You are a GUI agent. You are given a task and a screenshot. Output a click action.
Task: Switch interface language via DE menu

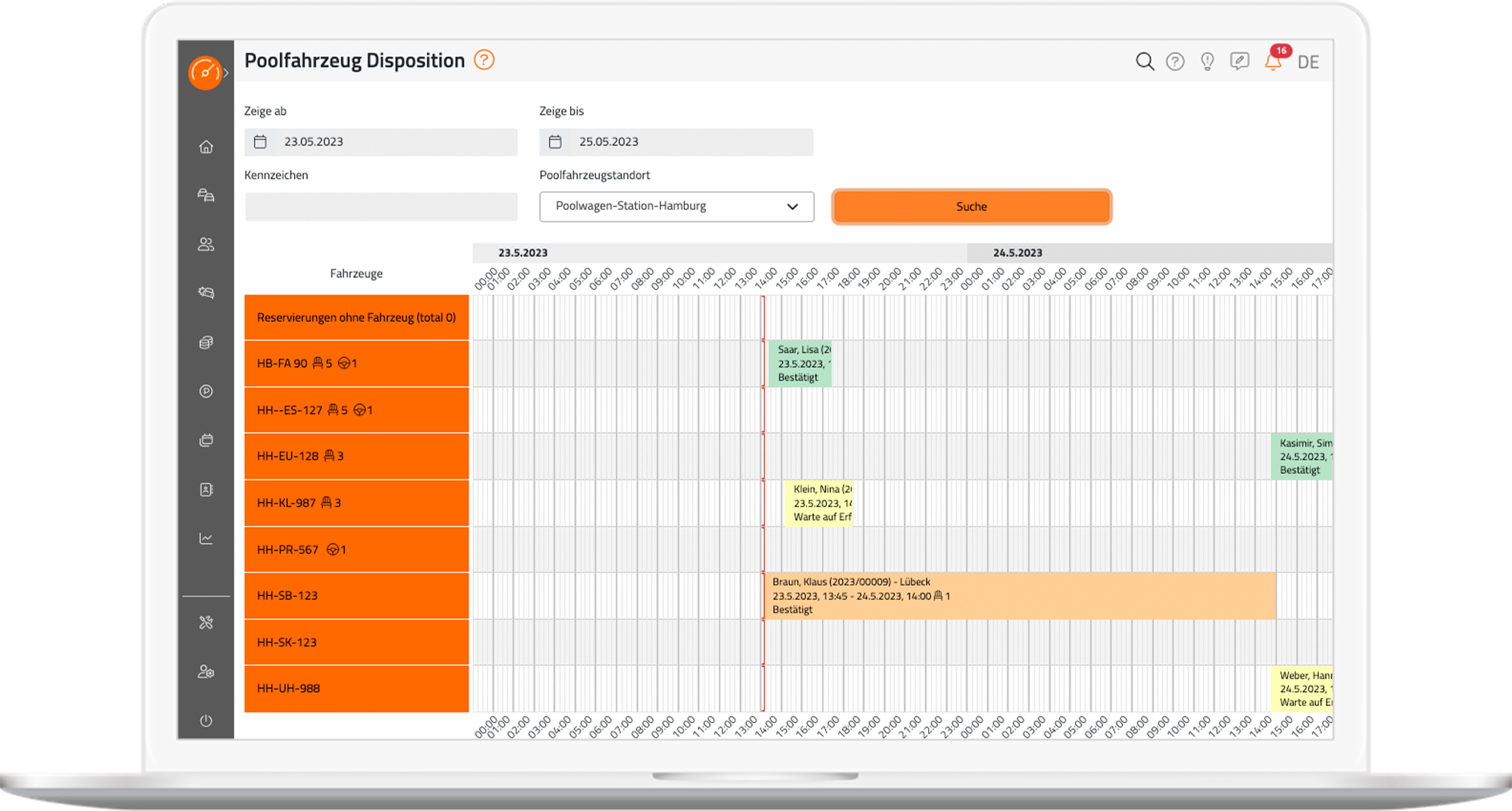(1310, 62)
